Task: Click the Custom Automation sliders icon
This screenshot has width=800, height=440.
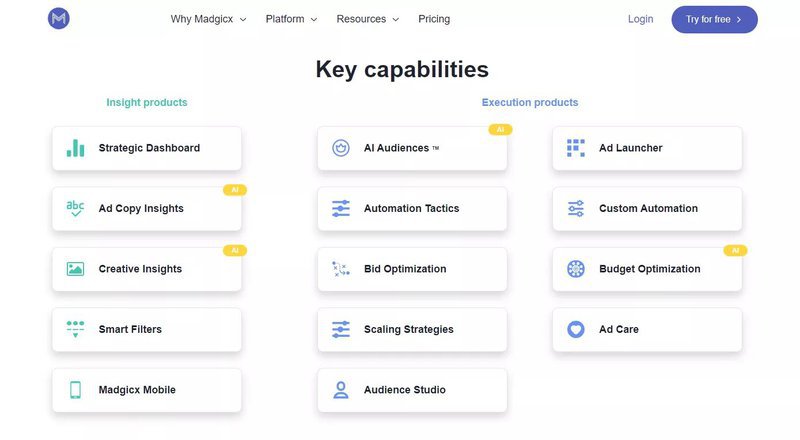Action: (576, 208)
